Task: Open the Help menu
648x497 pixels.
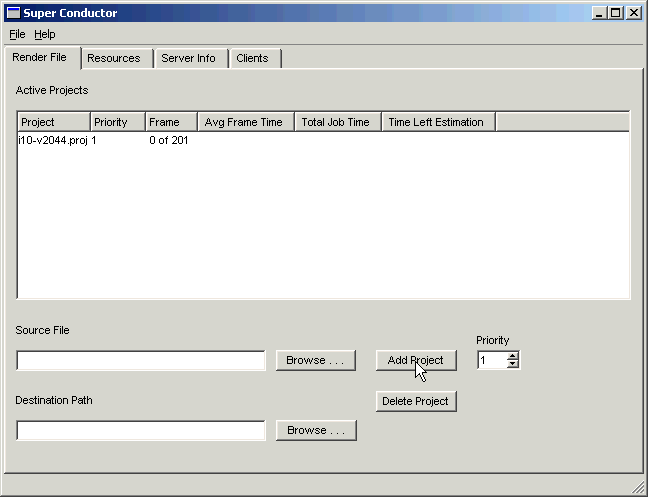Action: point(45,34)
